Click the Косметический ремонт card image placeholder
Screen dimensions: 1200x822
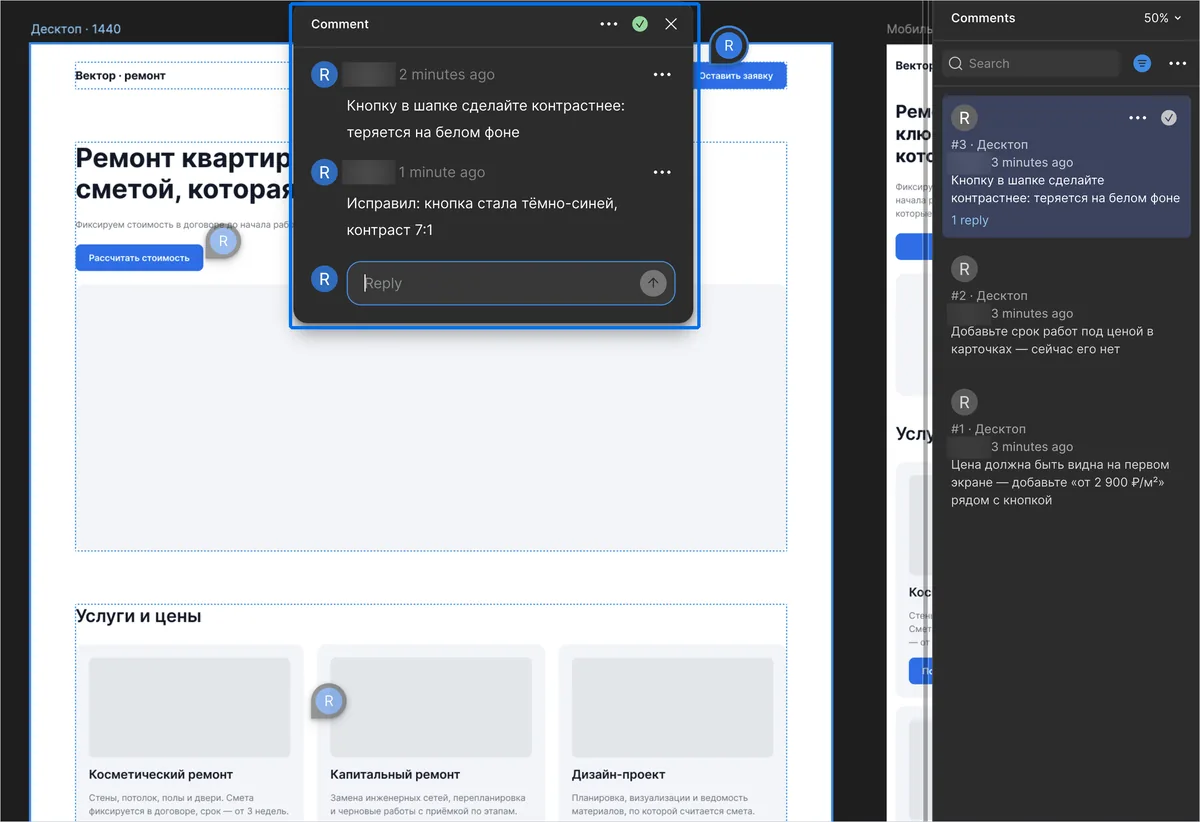point(190,706)
